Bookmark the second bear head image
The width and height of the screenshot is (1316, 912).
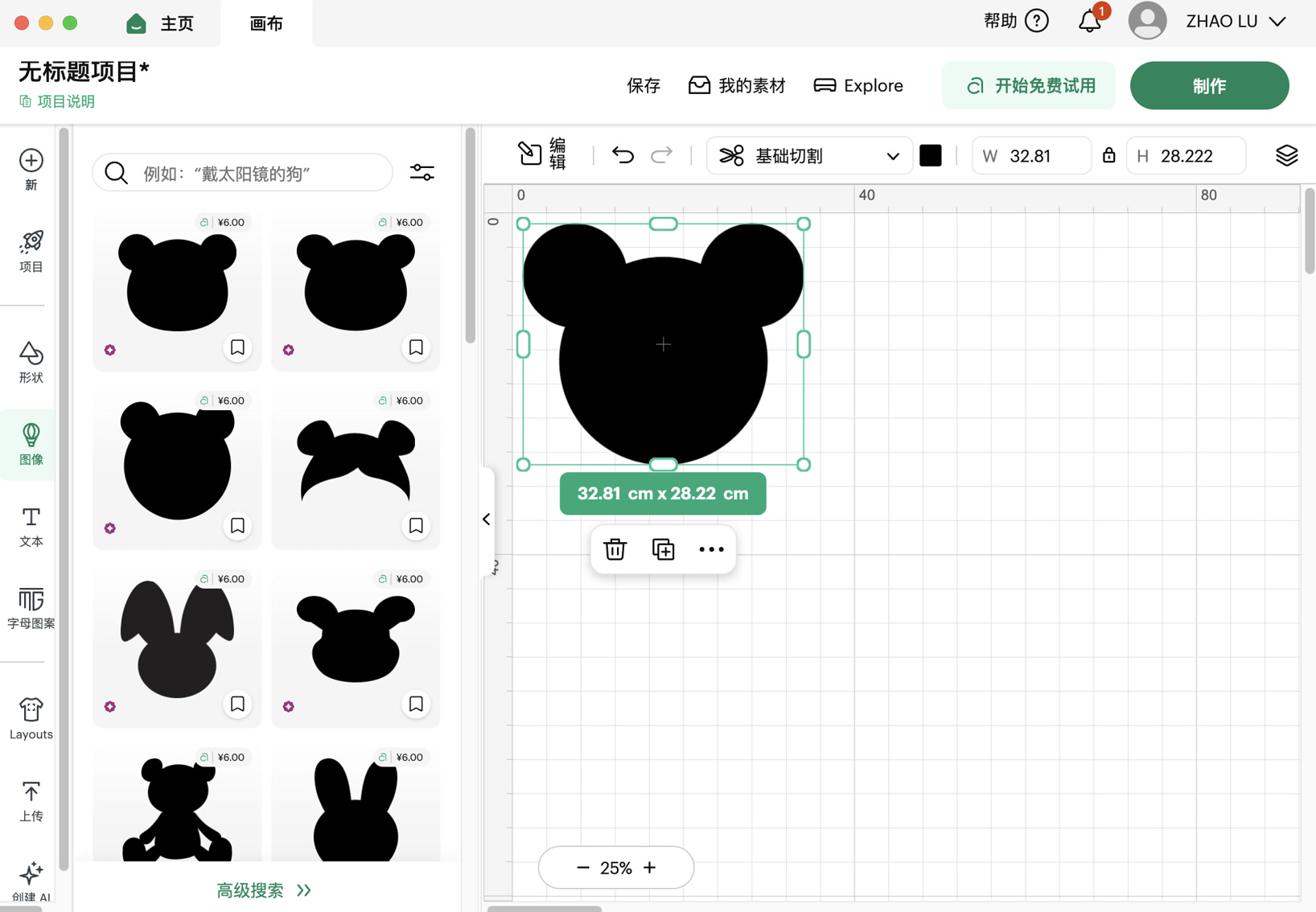tap(416, 347)
